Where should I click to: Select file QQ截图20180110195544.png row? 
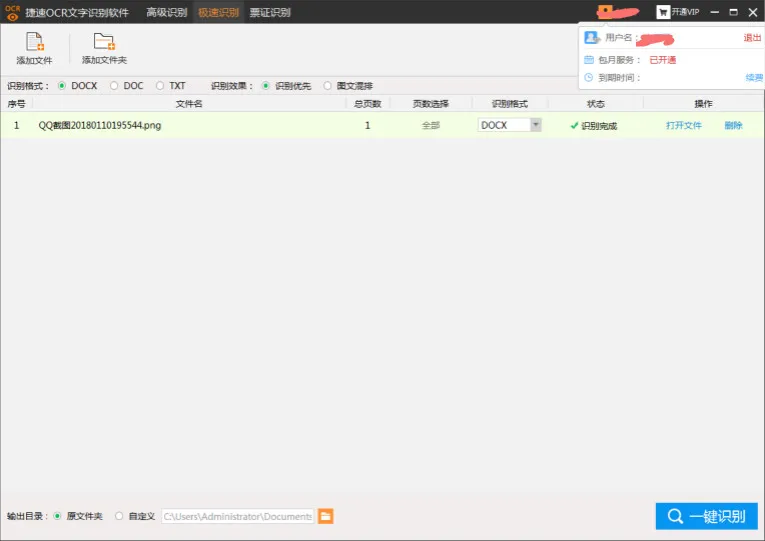(x=382, y=125)
